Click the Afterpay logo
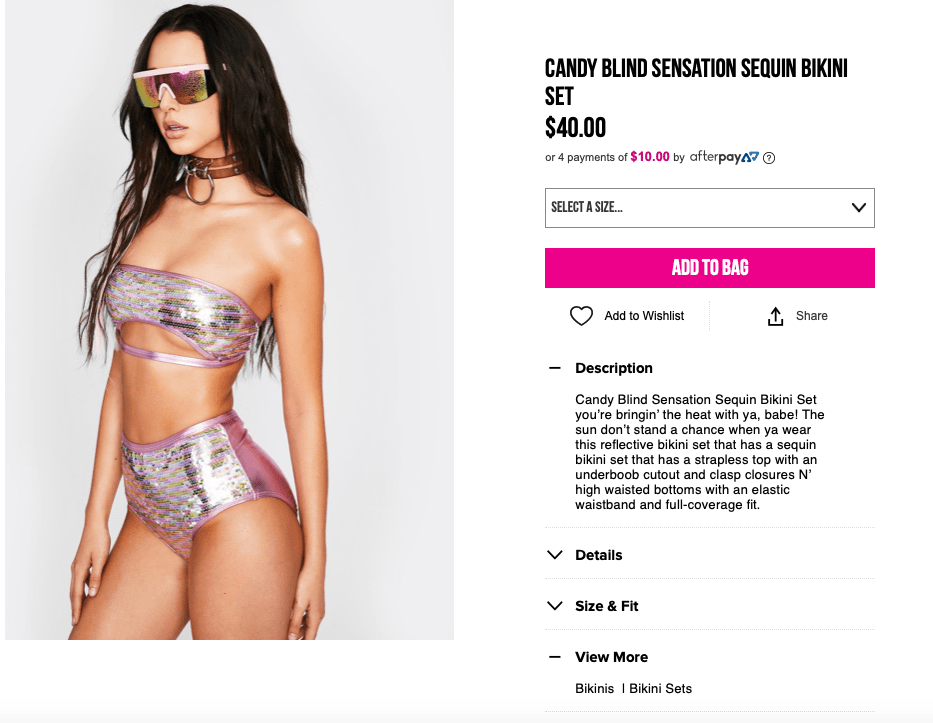933x723 pixels. [x=724, y=157]
